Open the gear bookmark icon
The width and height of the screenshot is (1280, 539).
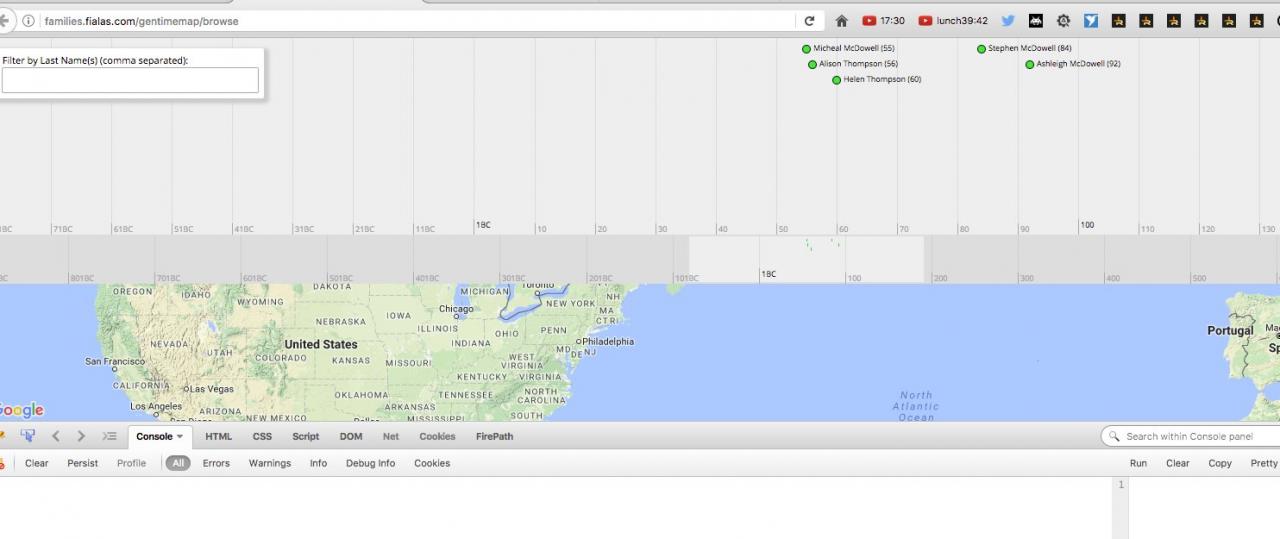point(1063,21)
